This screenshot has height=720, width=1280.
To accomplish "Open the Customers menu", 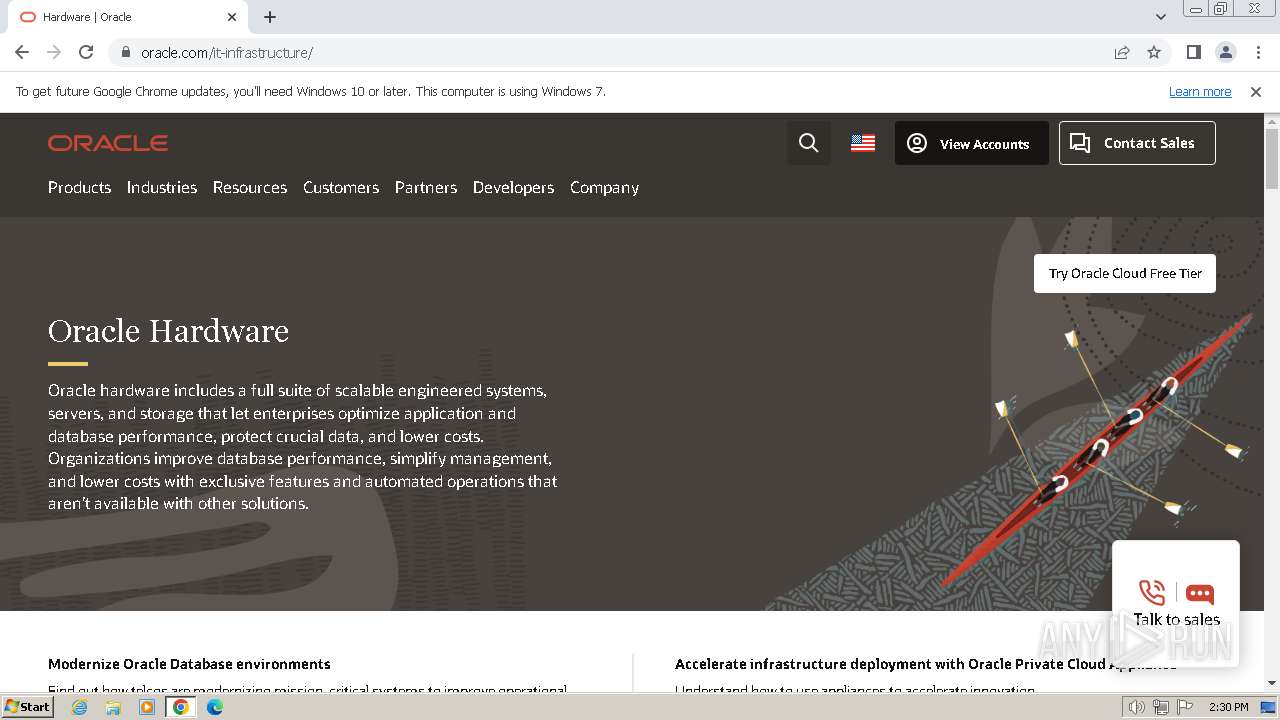I will click(x=341, y=187).
